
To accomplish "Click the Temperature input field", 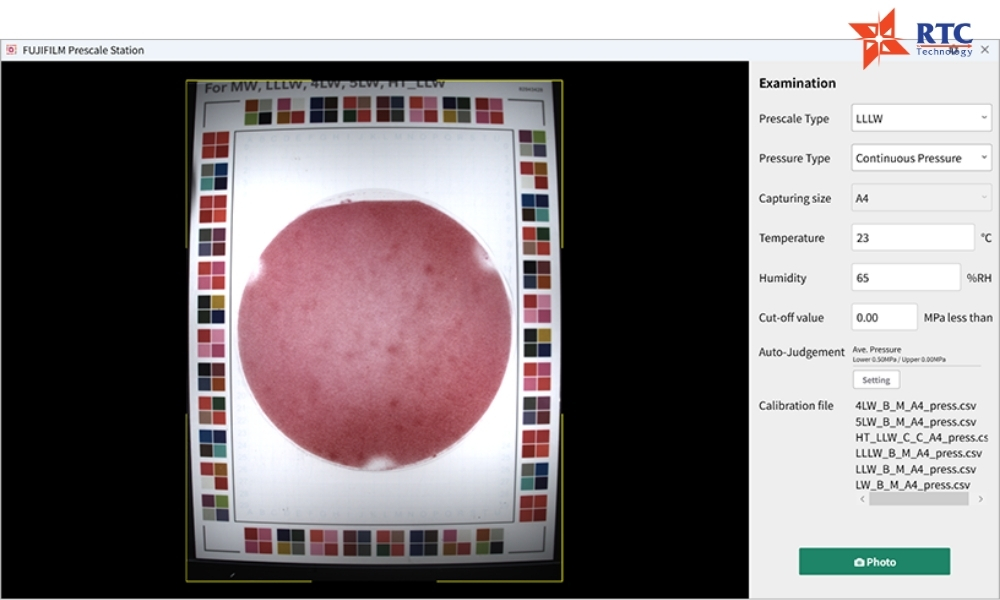I will [913, 238].
